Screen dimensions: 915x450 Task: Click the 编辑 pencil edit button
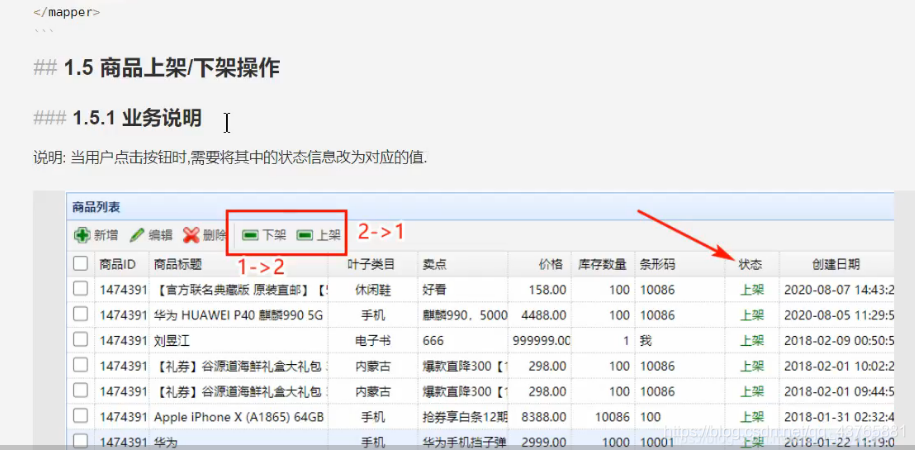(x=151, y=235)
